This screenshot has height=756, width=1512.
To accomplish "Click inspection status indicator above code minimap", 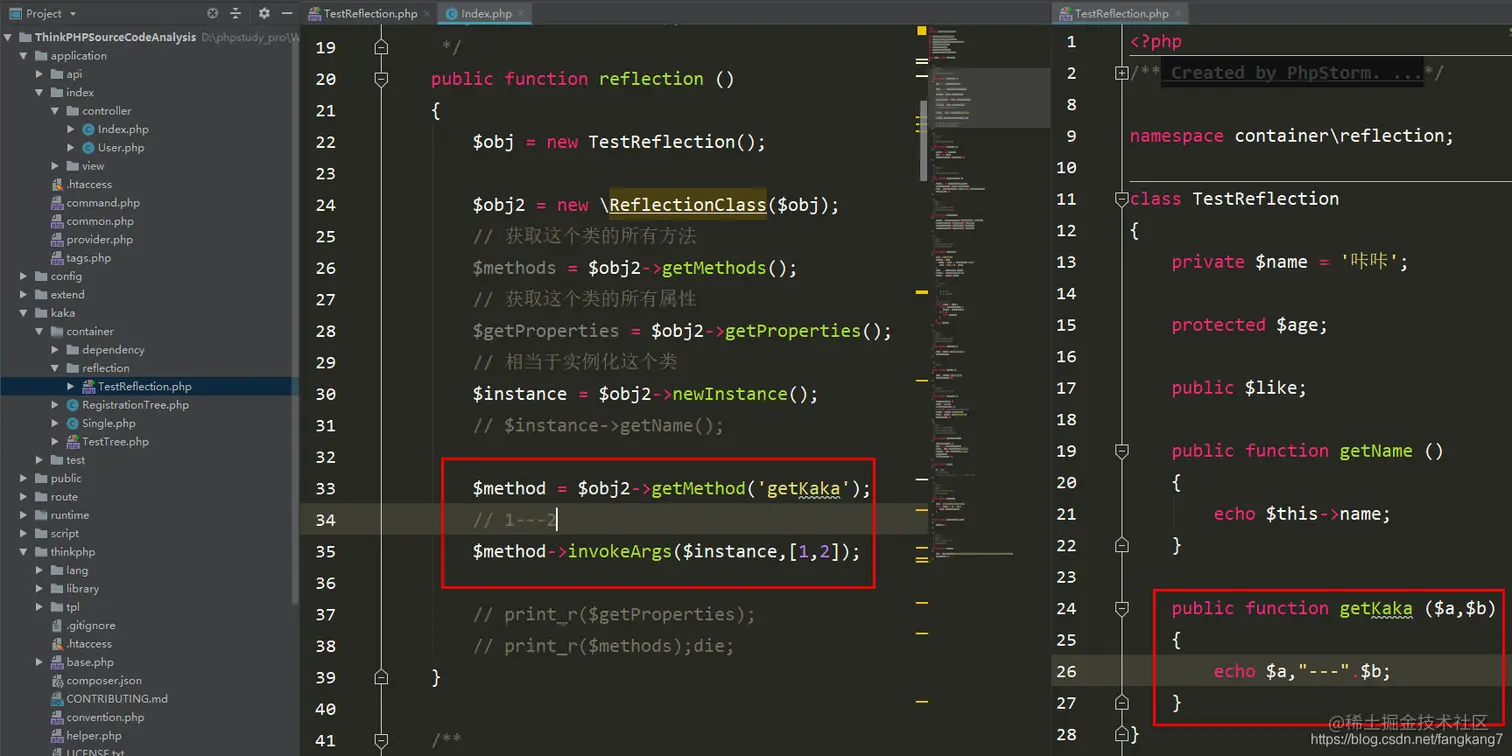I will click(x=922, y=32).
